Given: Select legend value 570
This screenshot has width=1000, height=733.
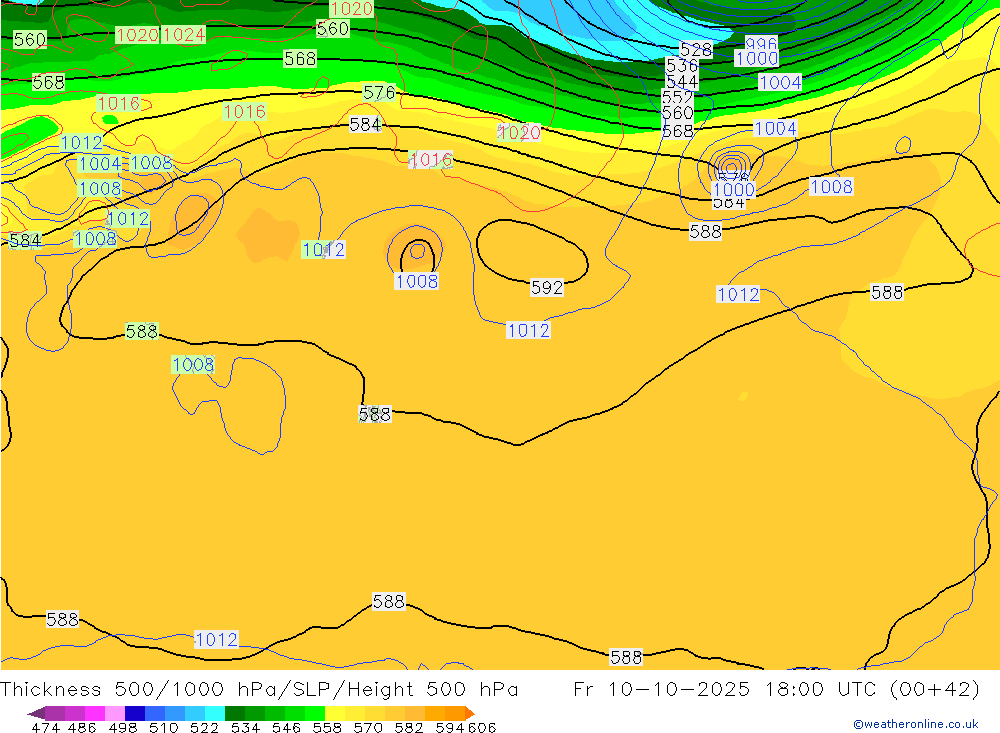Looking at the screenshot, I should pos(367,727).
